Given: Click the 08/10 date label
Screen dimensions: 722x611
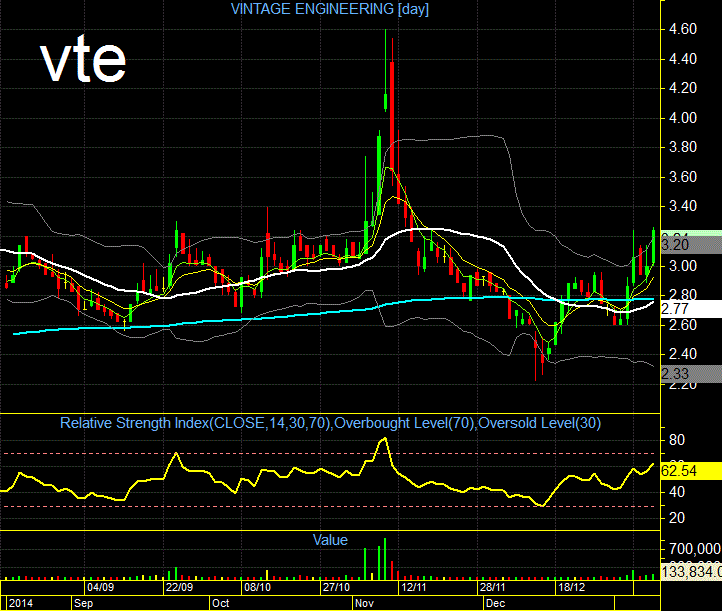Looking at the screenshot, I should 257,588.
